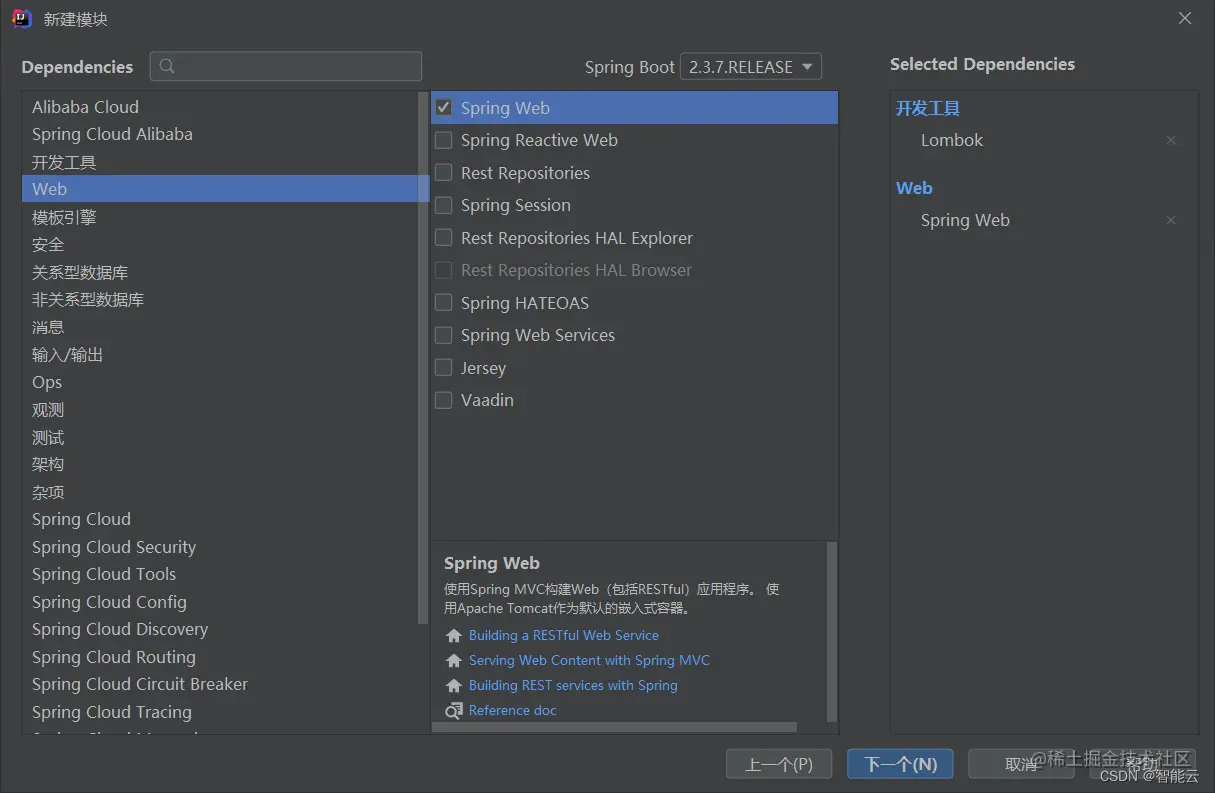The image size is (1215, 793).
Task: Check the Spring HATEOAS checkbox
Action: point(444,302)
